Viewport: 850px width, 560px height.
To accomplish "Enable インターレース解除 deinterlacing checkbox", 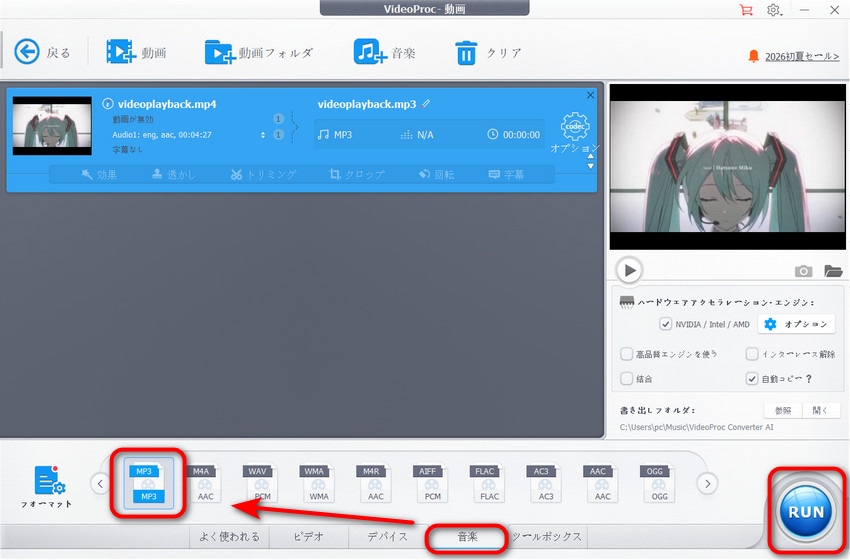I will (751, 354).
